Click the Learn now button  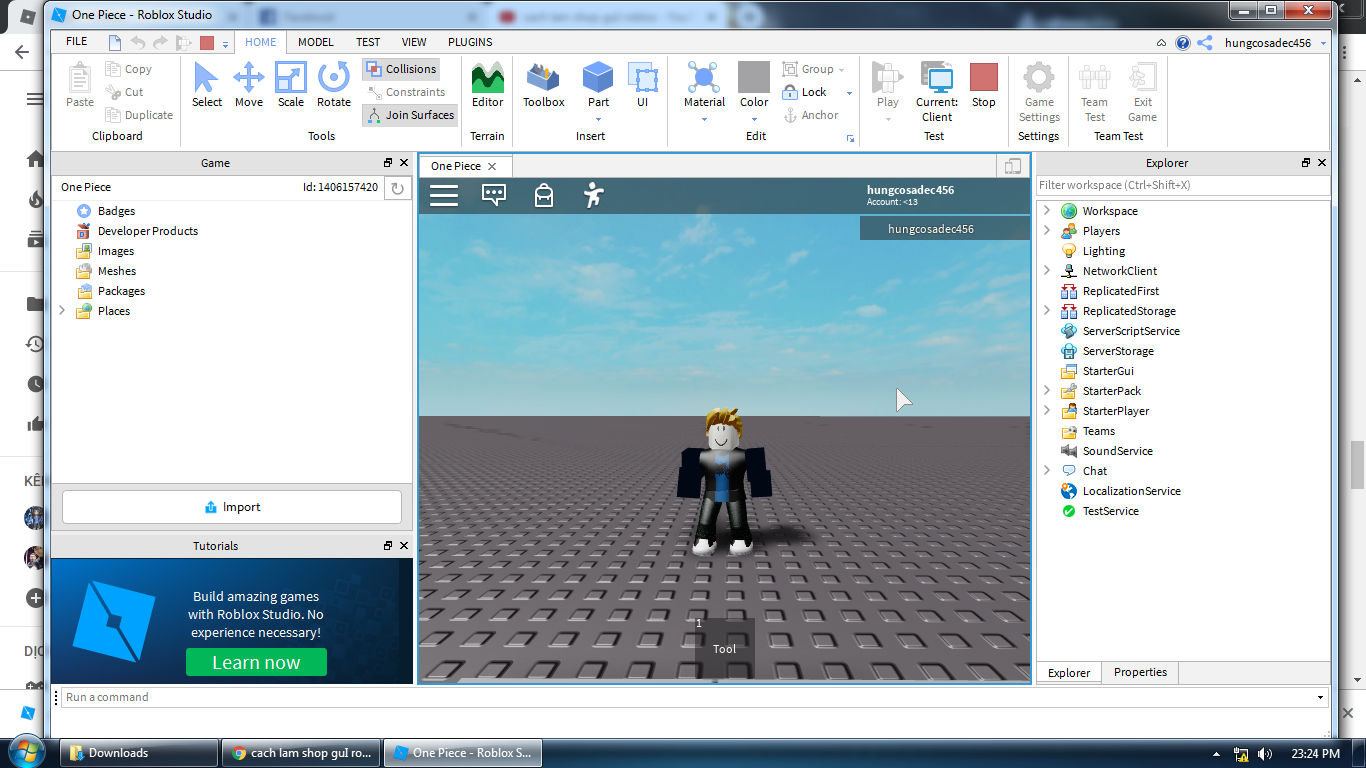point(256,662)
